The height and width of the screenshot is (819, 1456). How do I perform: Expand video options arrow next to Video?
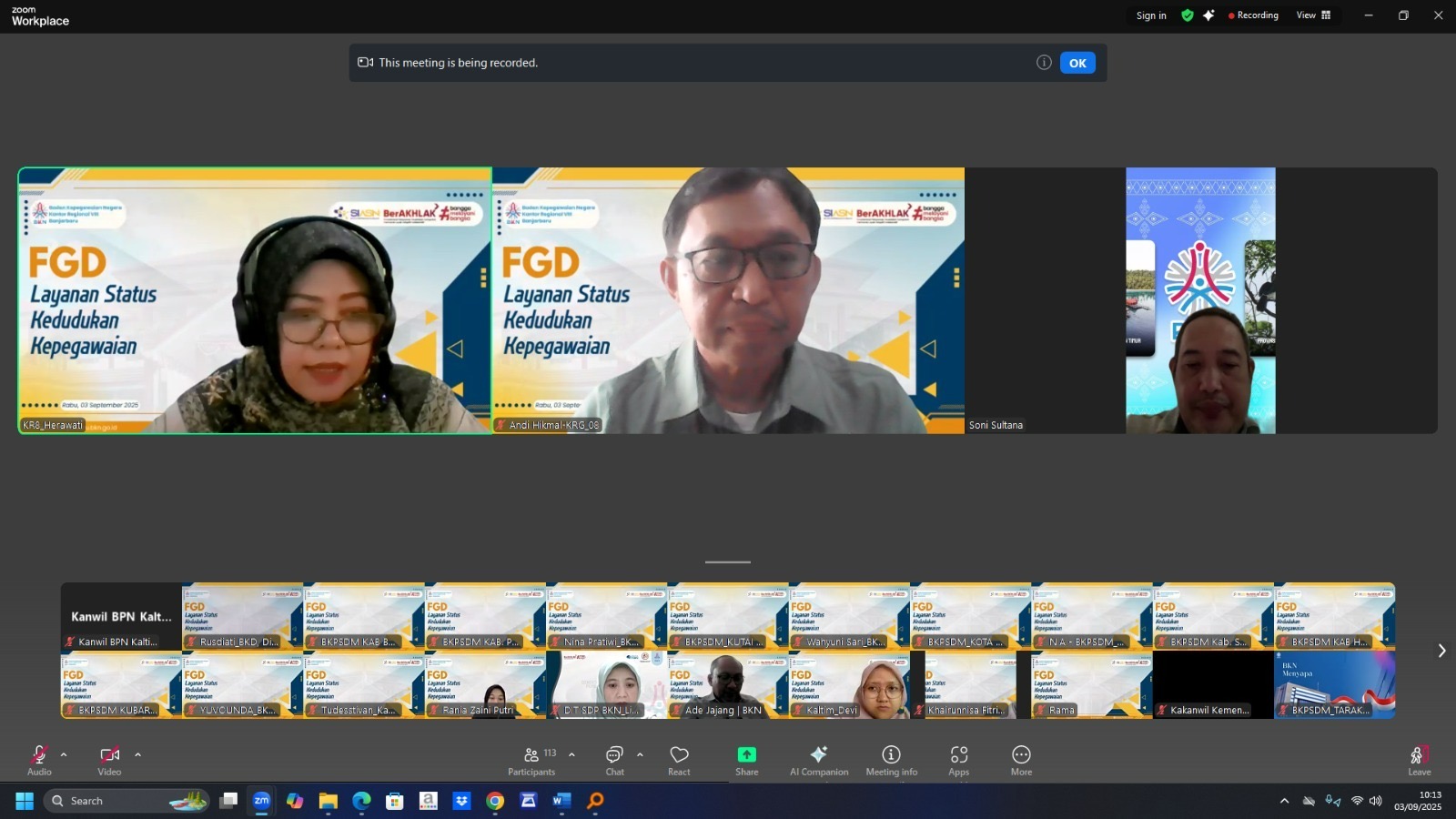137,754
